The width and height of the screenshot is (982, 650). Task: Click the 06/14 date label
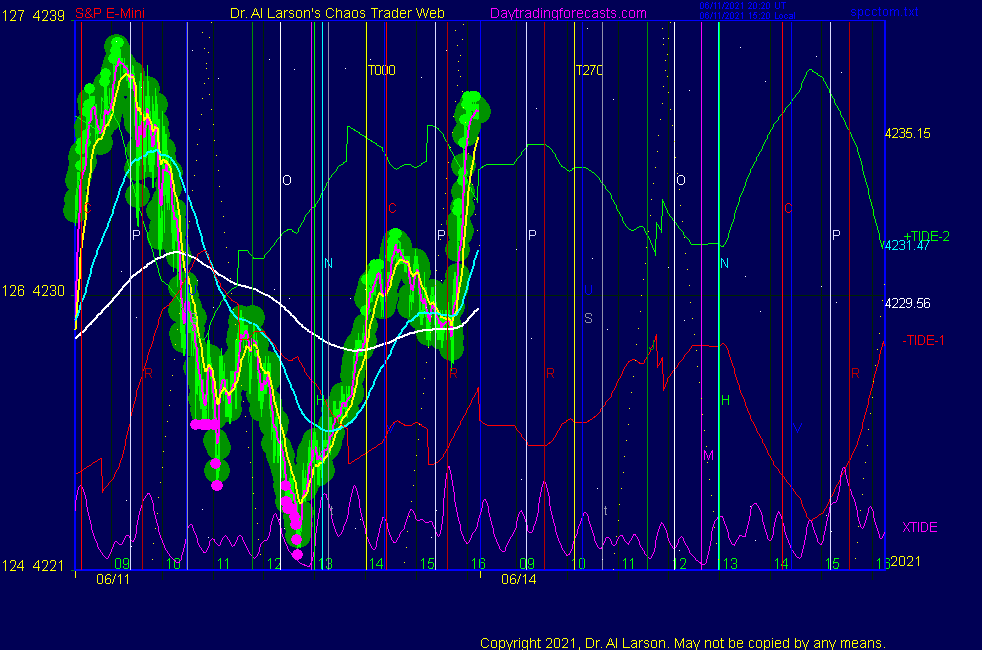(518, 579)
